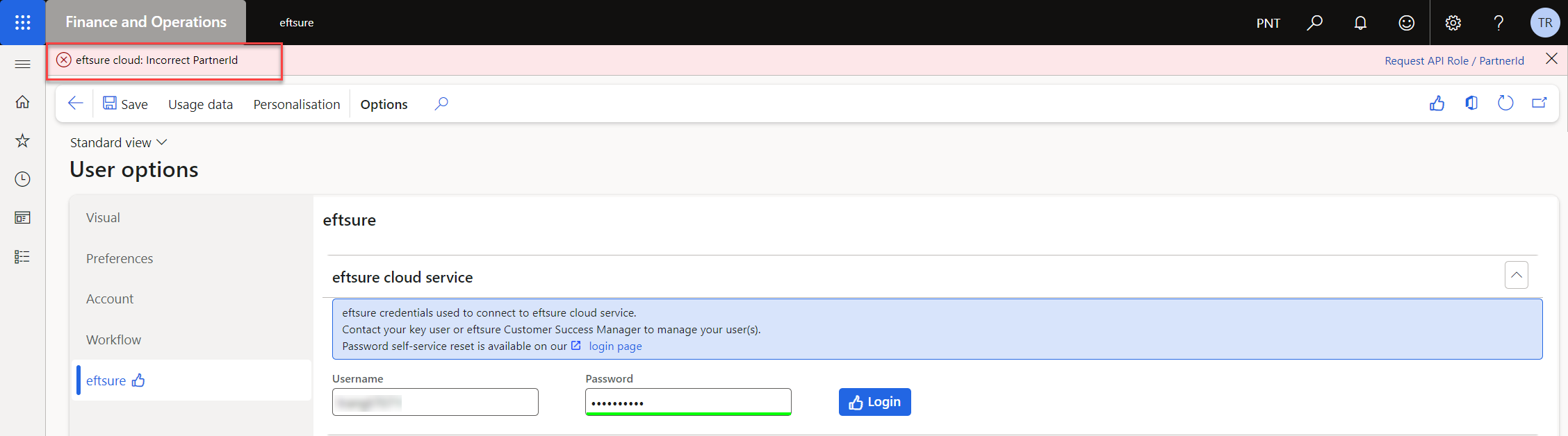Open the TR user account avatar
This screenshot has width=1568, height=436.
(1545, 23)
